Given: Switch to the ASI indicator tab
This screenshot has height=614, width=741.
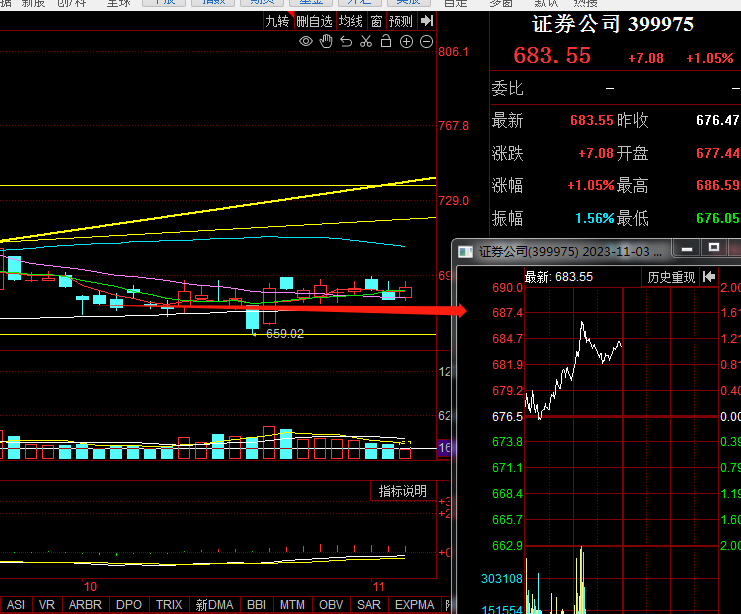Looking at the screenshot, I should pyautogui.click(x=16, y=605).
